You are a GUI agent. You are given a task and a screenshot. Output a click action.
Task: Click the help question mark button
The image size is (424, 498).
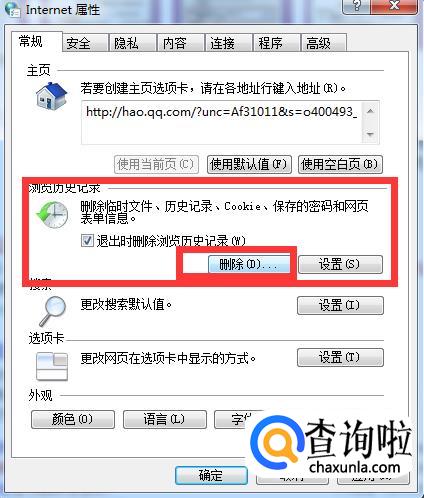(356, 6)
